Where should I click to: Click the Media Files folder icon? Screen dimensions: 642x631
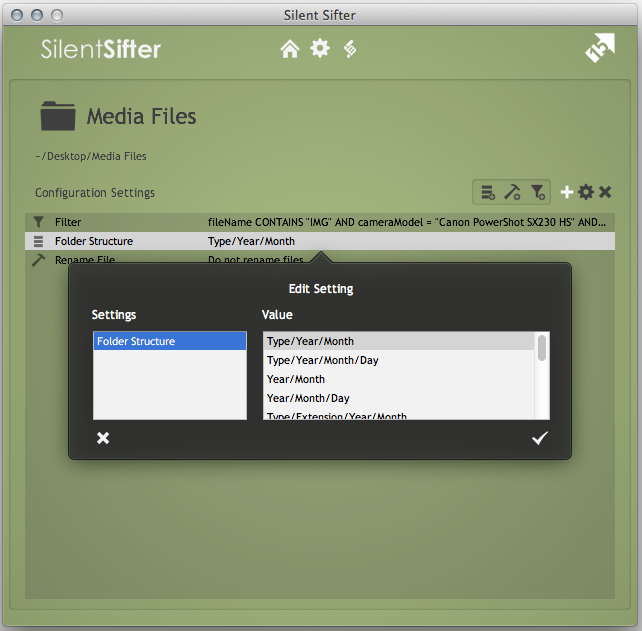pyautogui.click(x=58, y=116)
